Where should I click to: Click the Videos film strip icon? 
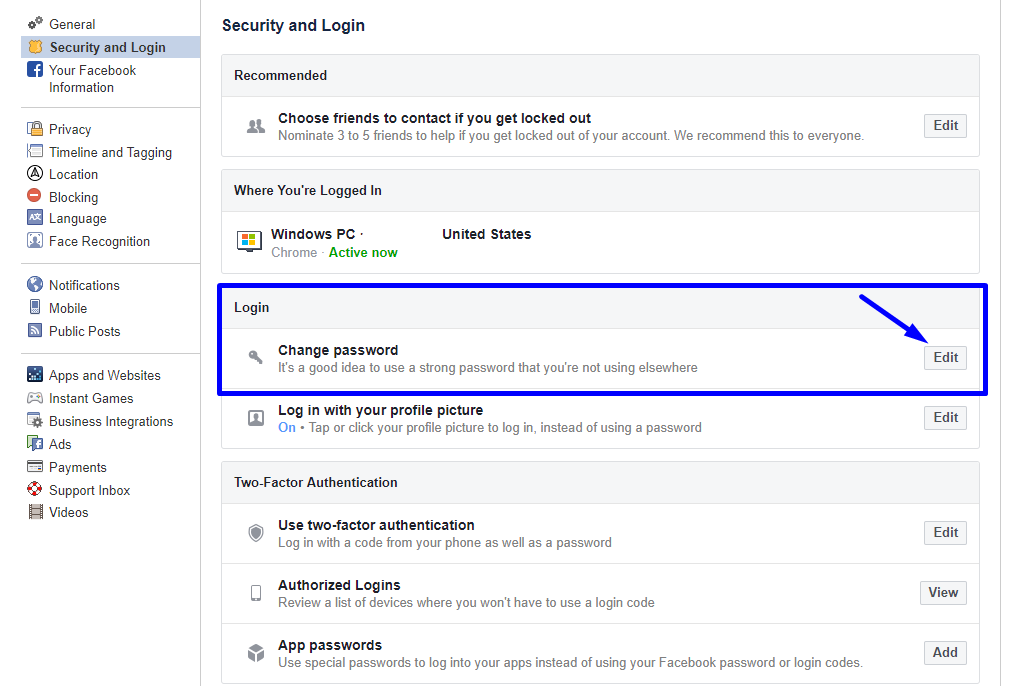[35, 512]
